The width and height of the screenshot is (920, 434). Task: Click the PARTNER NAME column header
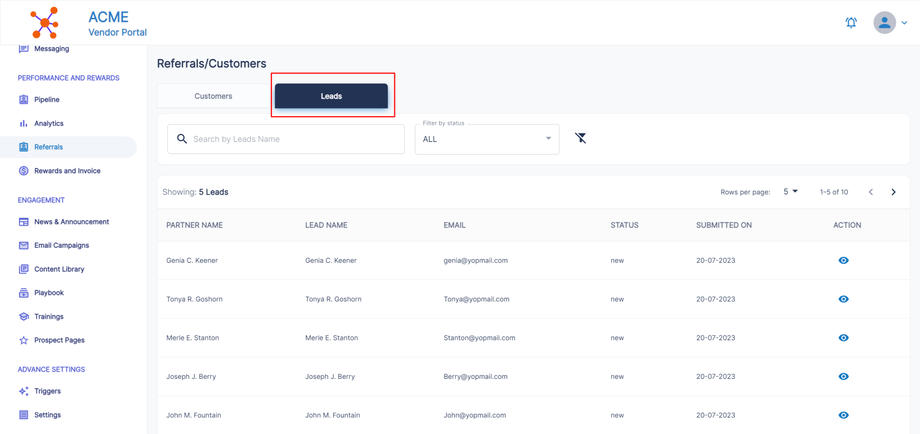195,225
